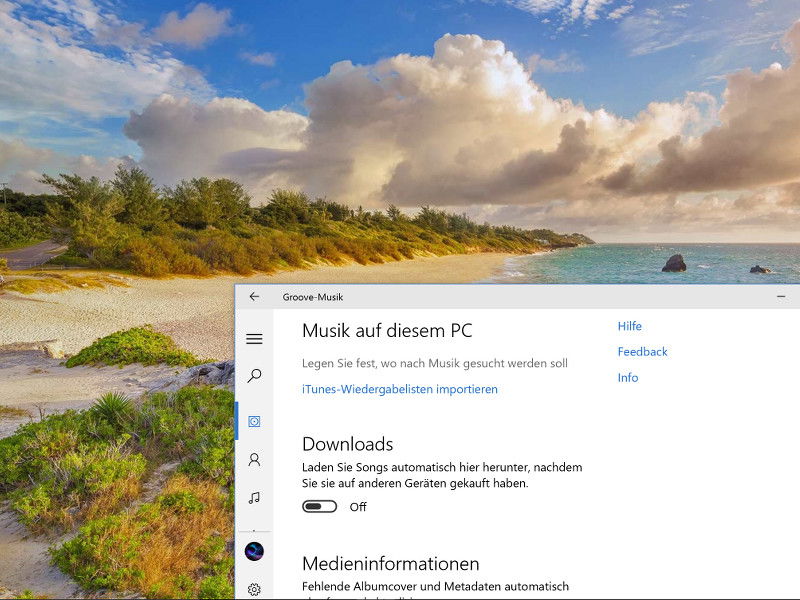
Task: Click 'Fehlende Albumcover und Metadaten automatisch' text
Action: 435,586
